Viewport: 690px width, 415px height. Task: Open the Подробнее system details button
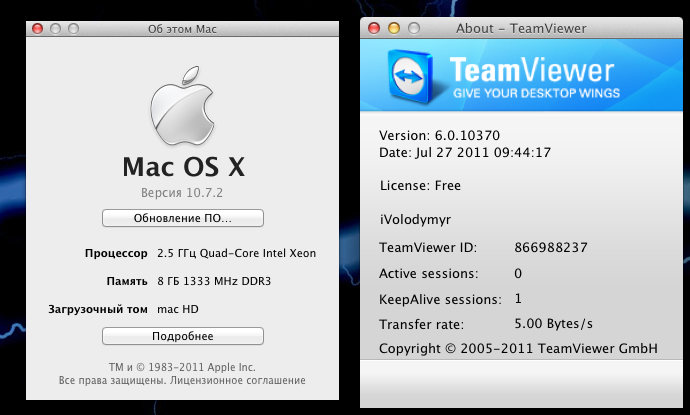[x=183, y=336]
